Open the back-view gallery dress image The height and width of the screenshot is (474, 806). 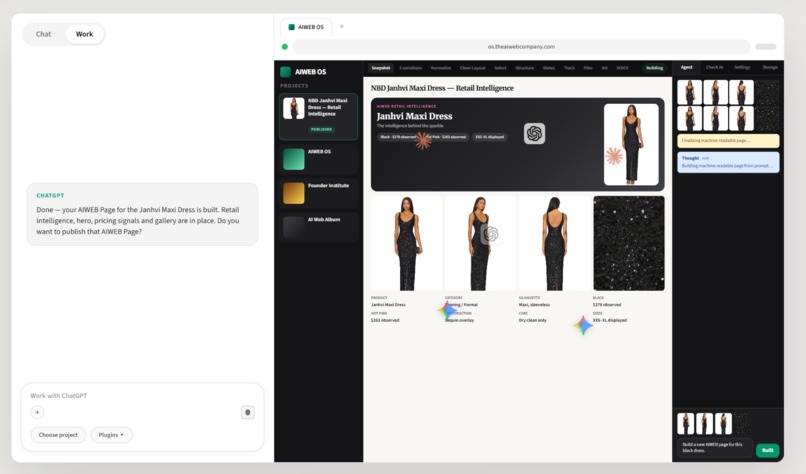pos(554,243)
